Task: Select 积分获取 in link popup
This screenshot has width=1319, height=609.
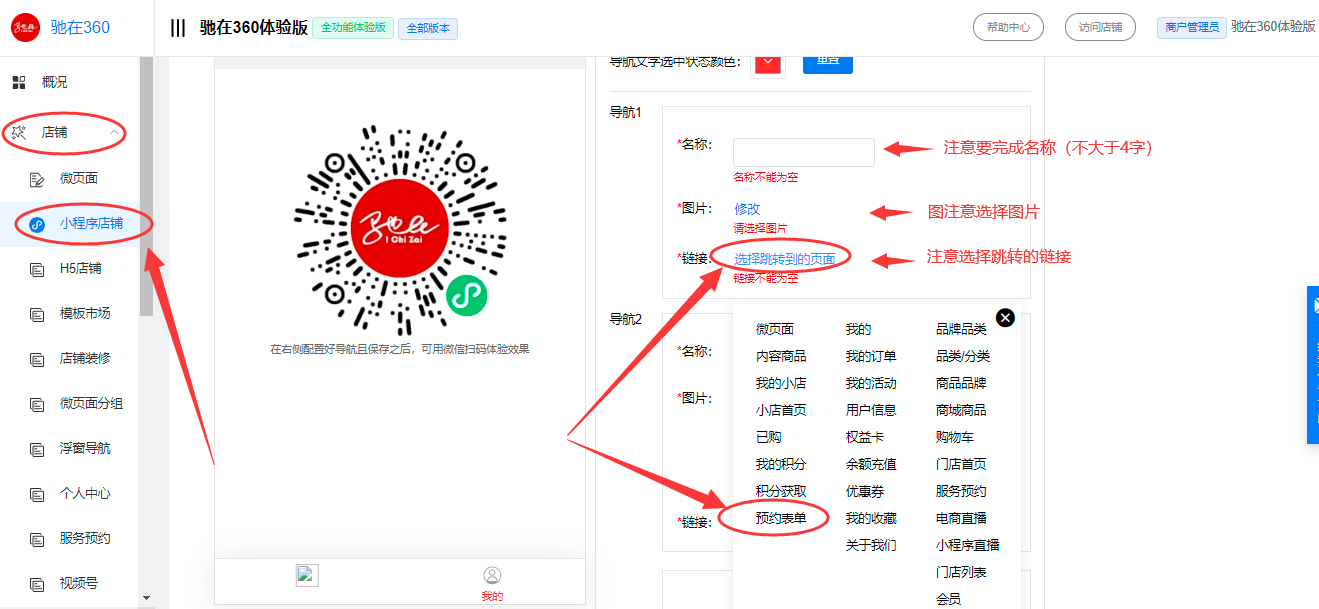Action: click(781, 491)
